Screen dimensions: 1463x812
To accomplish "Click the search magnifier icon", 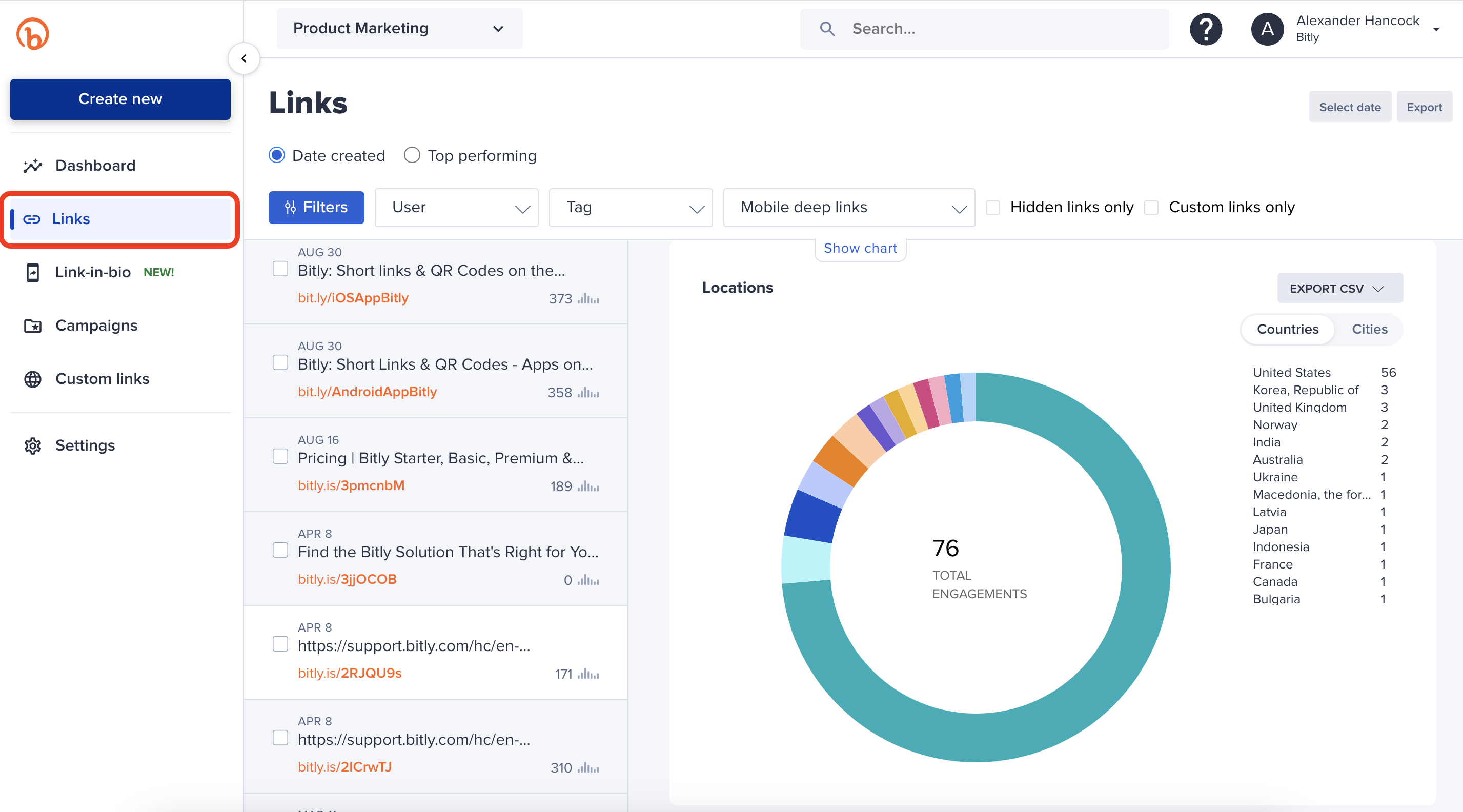I will tap(827, 29).
